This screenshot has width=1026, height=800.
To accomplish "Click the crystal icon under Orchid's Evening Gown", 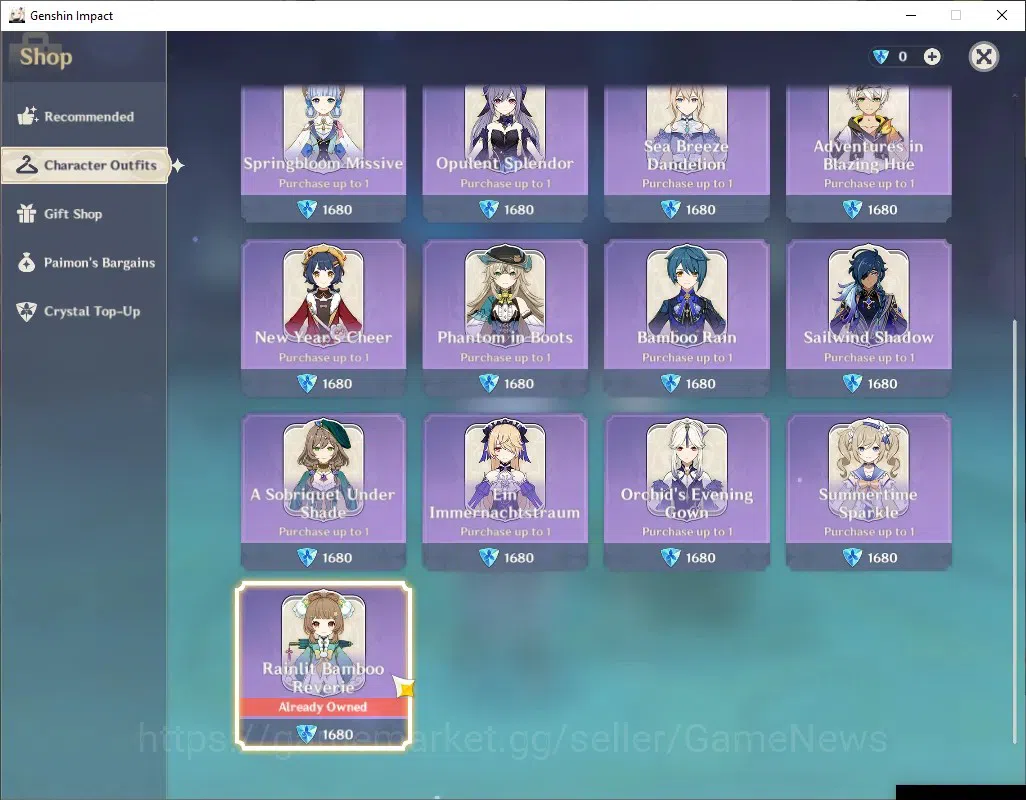I will 671,557.
